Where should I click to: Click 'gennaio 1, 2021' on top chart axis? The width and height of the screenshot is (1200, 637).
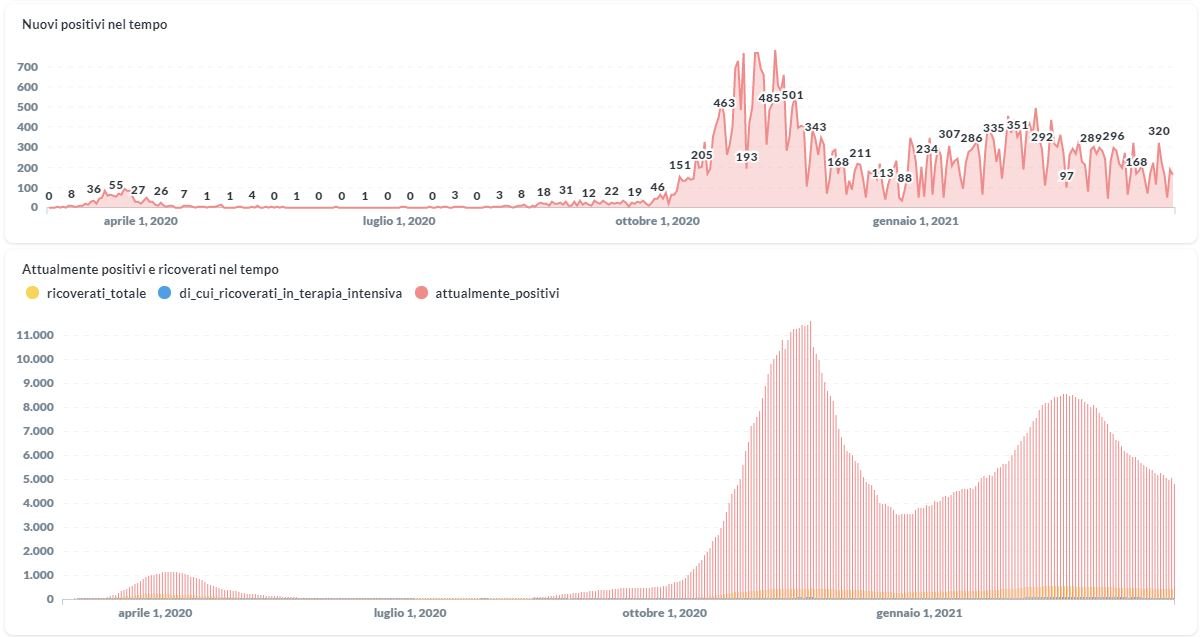915,222
